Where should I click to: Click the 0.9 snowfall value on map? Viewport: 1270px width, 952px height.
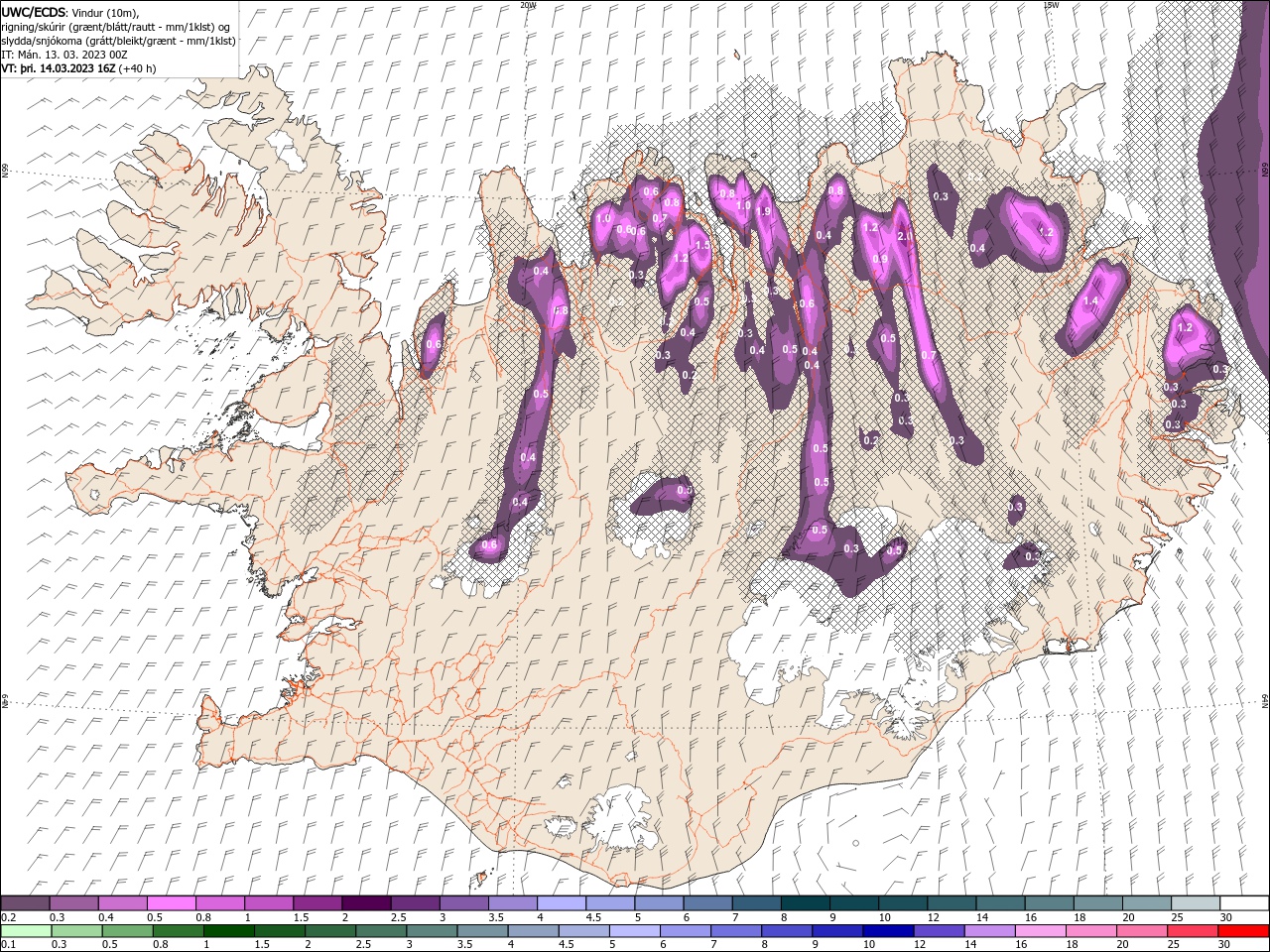click(x=879, y=259)
